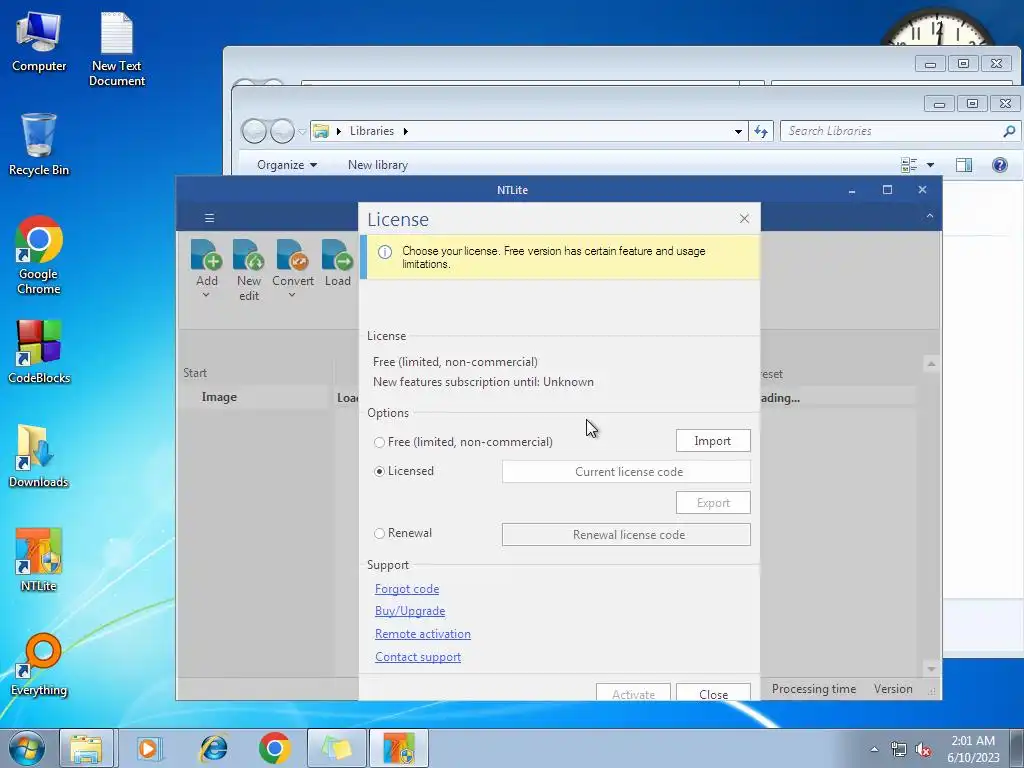This screenshot has height=768, width=1024.
Task: Select the Downloads desktop shortcut
Action: point(39,456)
